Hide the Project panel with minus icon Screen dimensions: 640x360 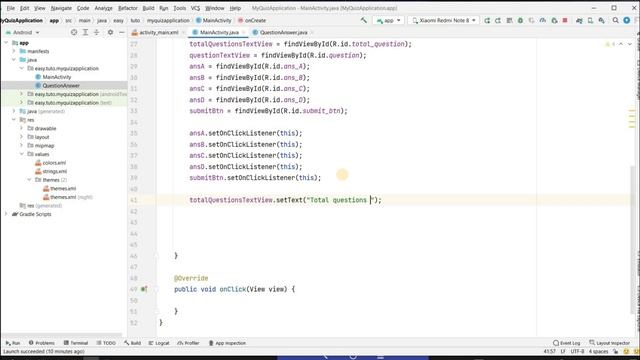[x=122, y=32]
